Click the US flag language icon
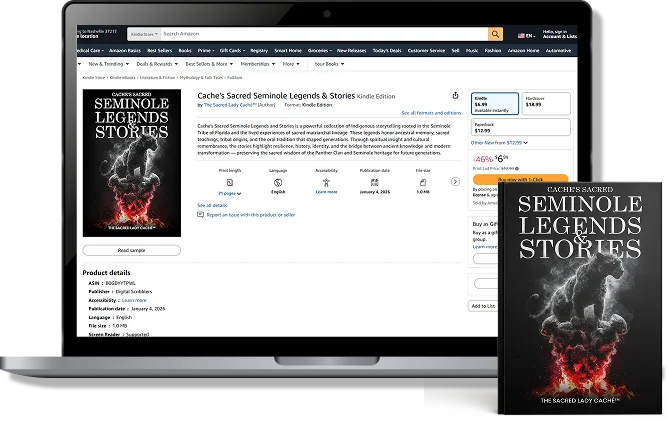 click(x=521, y=36)
